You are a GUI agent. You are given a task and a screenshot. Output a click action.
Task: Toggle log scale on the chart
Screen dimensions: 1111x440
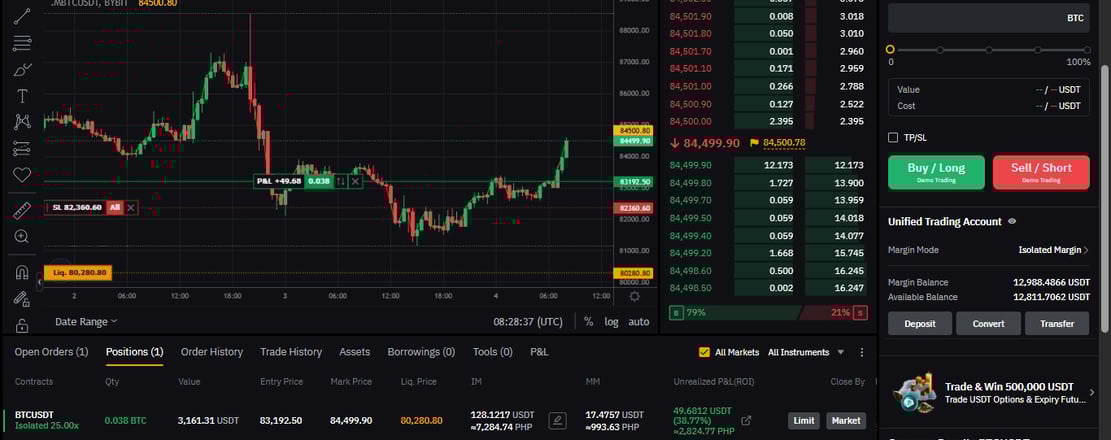(x=611, y=322)
